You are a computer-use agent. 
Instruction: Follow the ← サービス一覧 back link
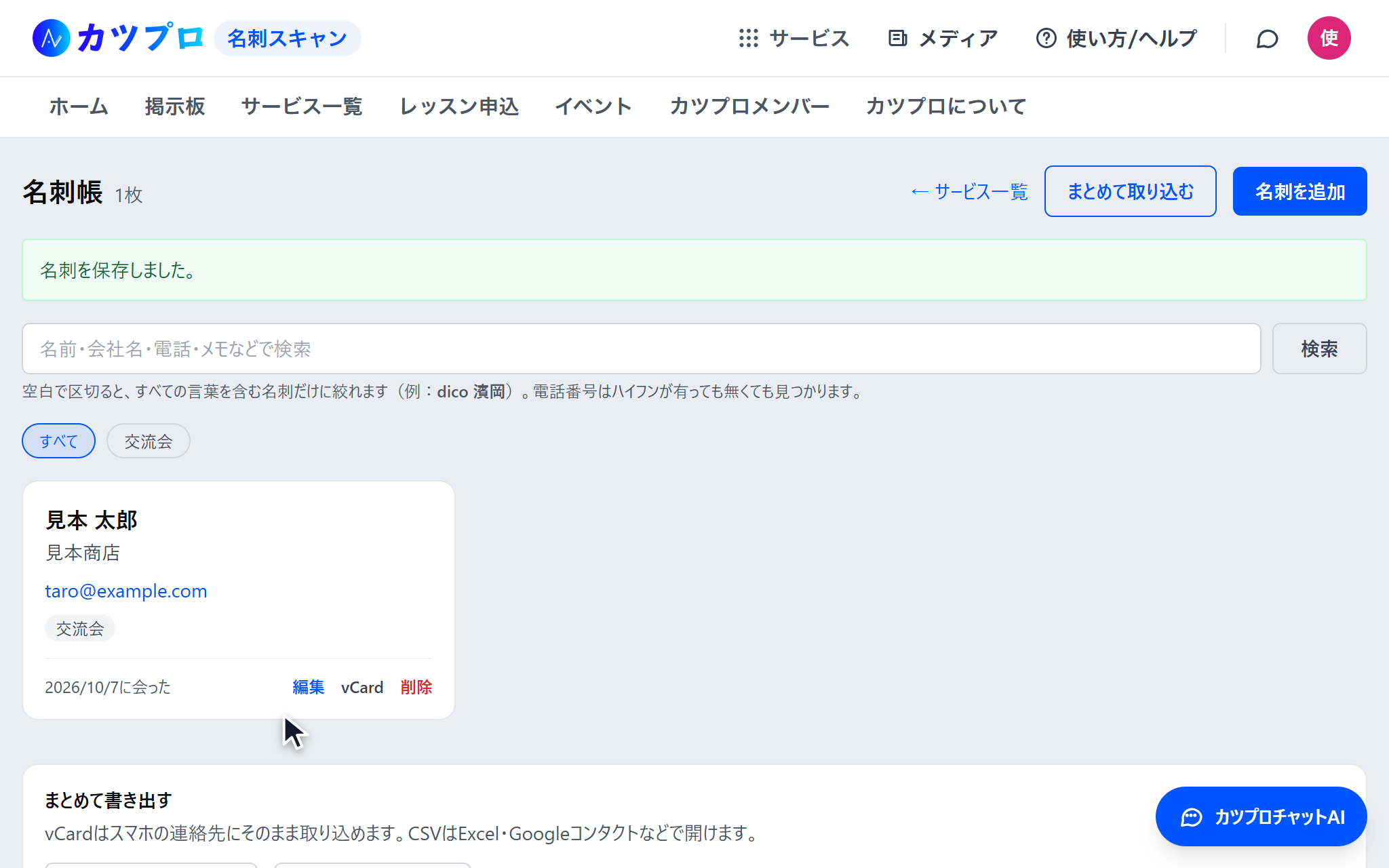point(969,192)
